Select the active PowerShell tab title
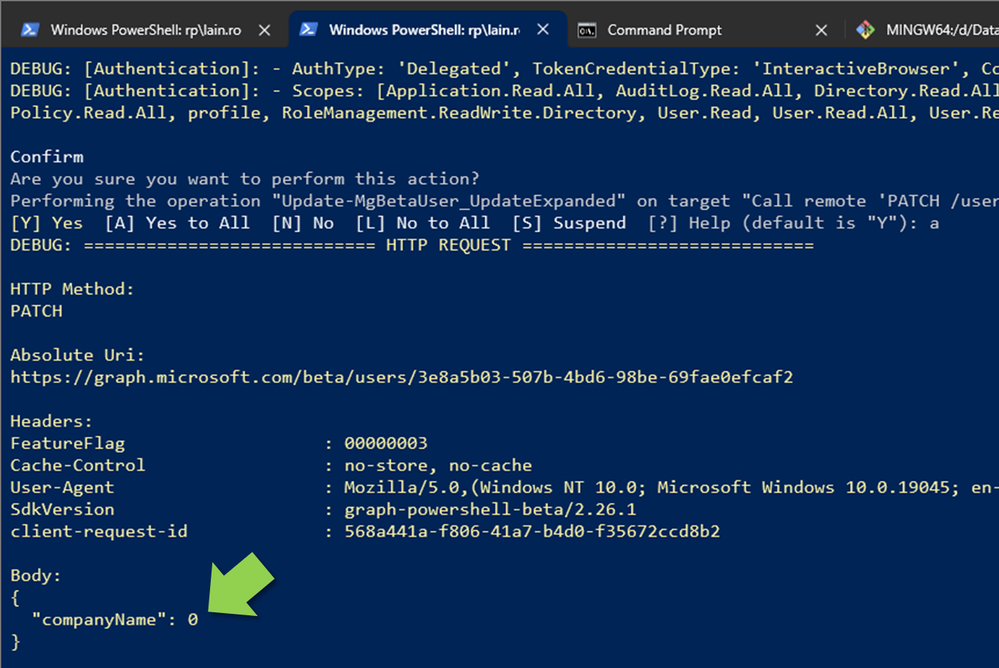The width and height of the screenshot is (999, 668). (424, 30)
